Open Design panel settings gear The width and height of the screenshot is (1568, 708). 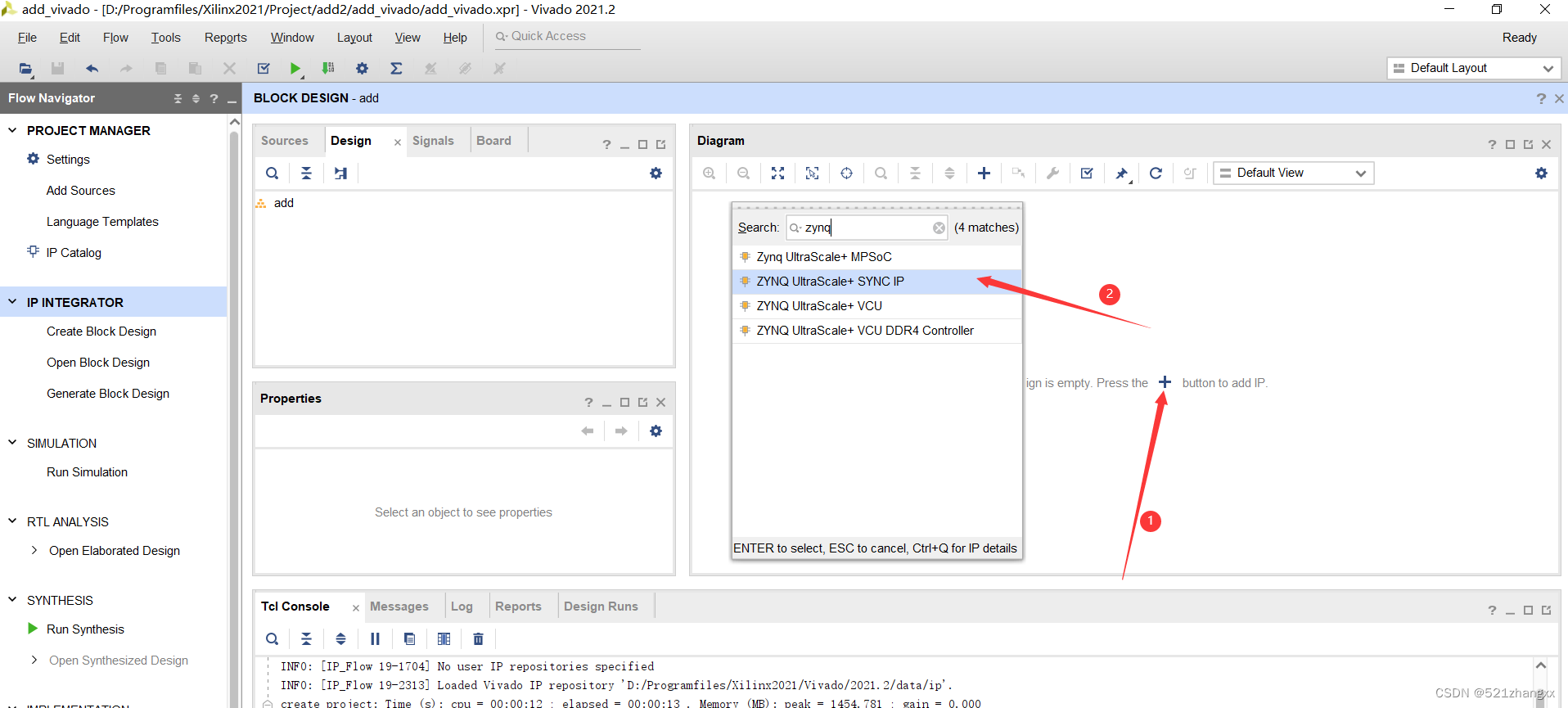tap(656, 174)
